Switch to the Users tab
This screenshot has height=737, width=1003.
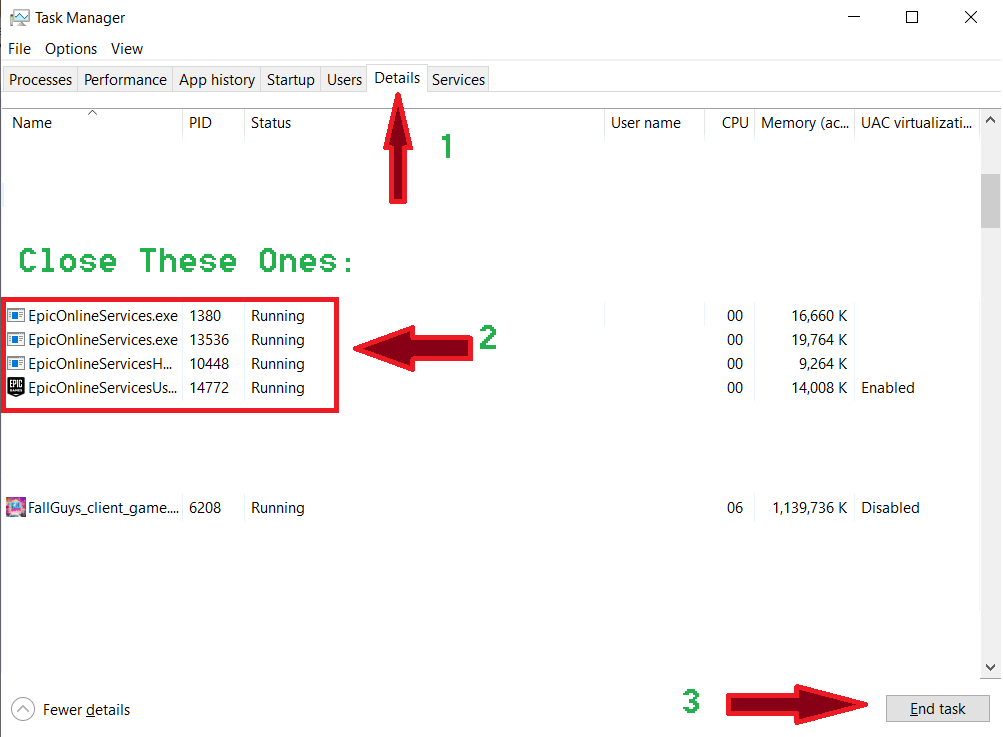point(344,80)
